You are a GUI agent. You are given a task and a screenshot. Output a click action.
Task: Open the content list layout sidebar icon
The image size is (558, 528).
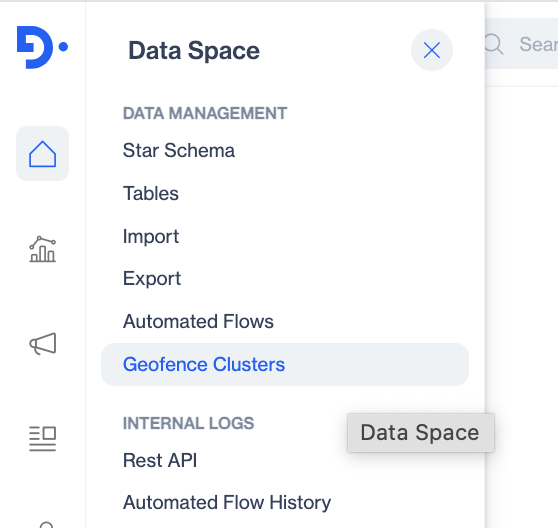pos(42,439)
